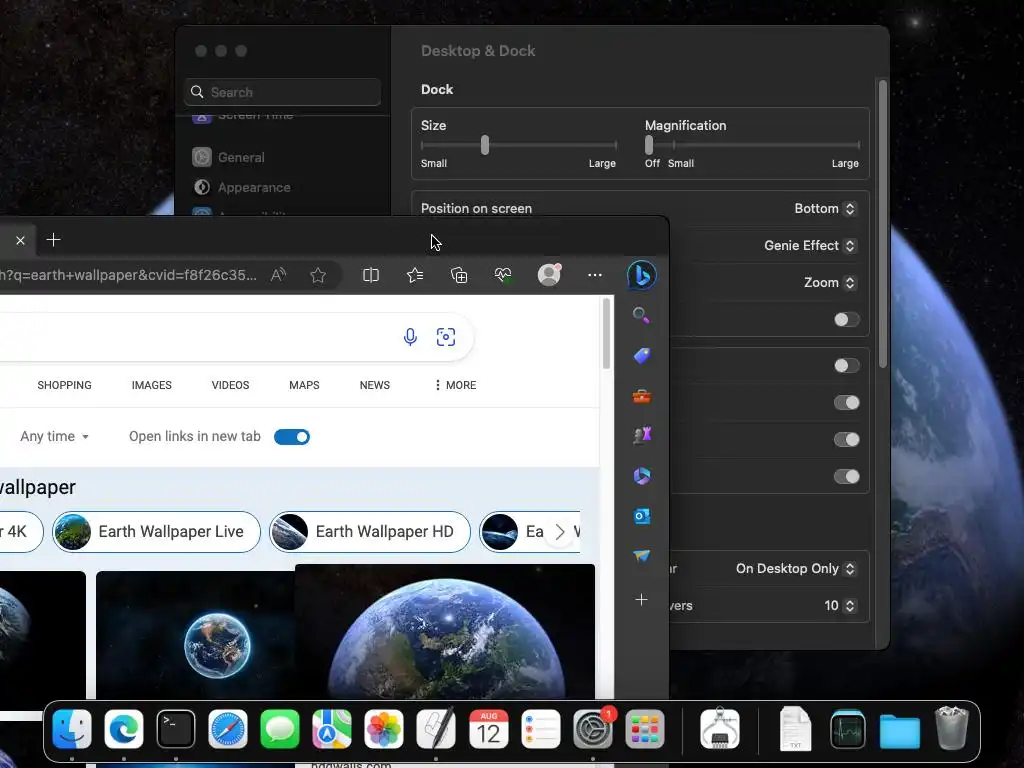Open On Desktop Only dropdown
The width and height of the screenshot is (1024, 768).
coord(795,569)
